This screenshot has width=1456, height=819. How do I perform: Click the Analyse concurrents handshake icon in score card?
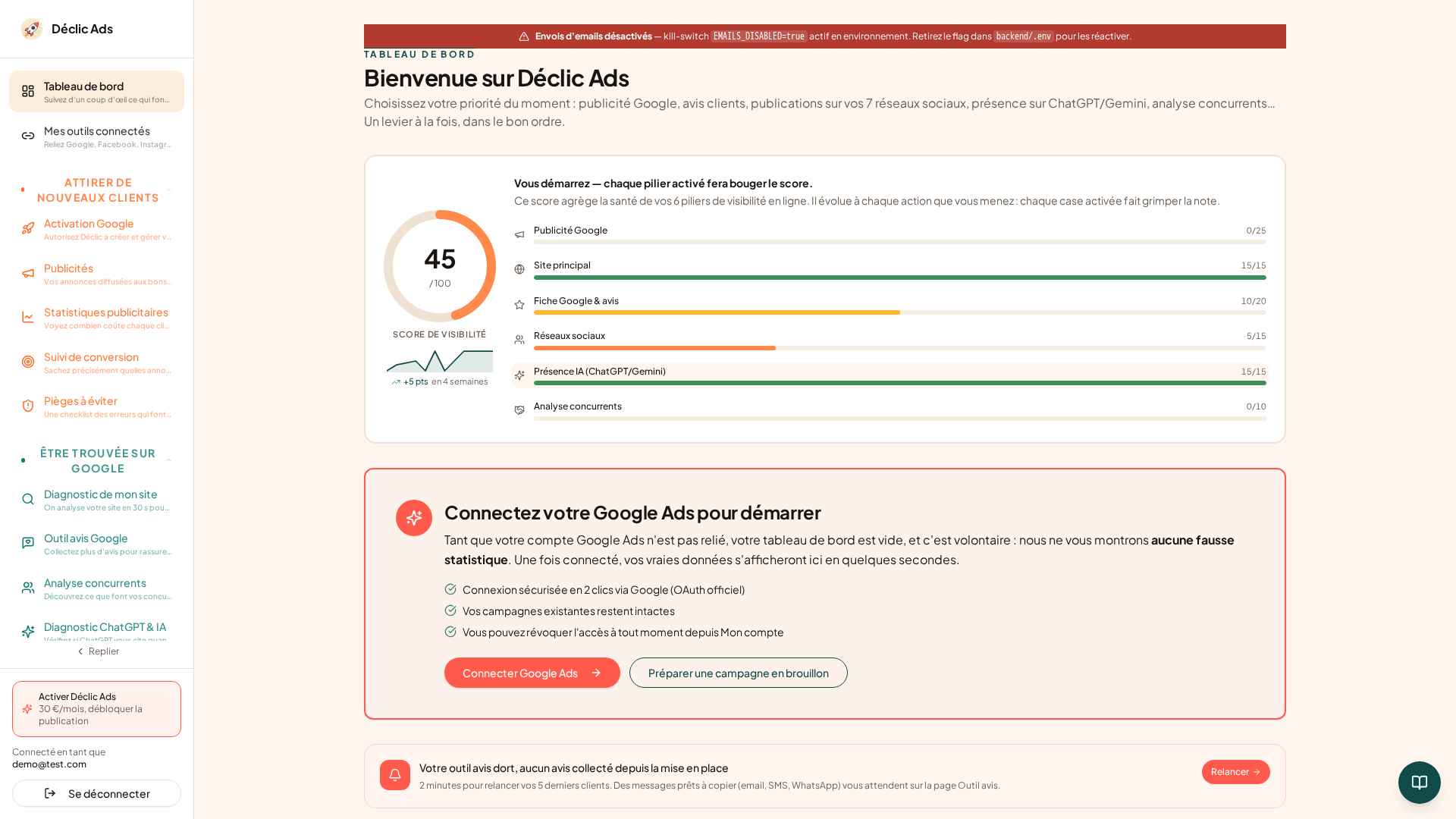pyautogui.click(x=519, y=410)
